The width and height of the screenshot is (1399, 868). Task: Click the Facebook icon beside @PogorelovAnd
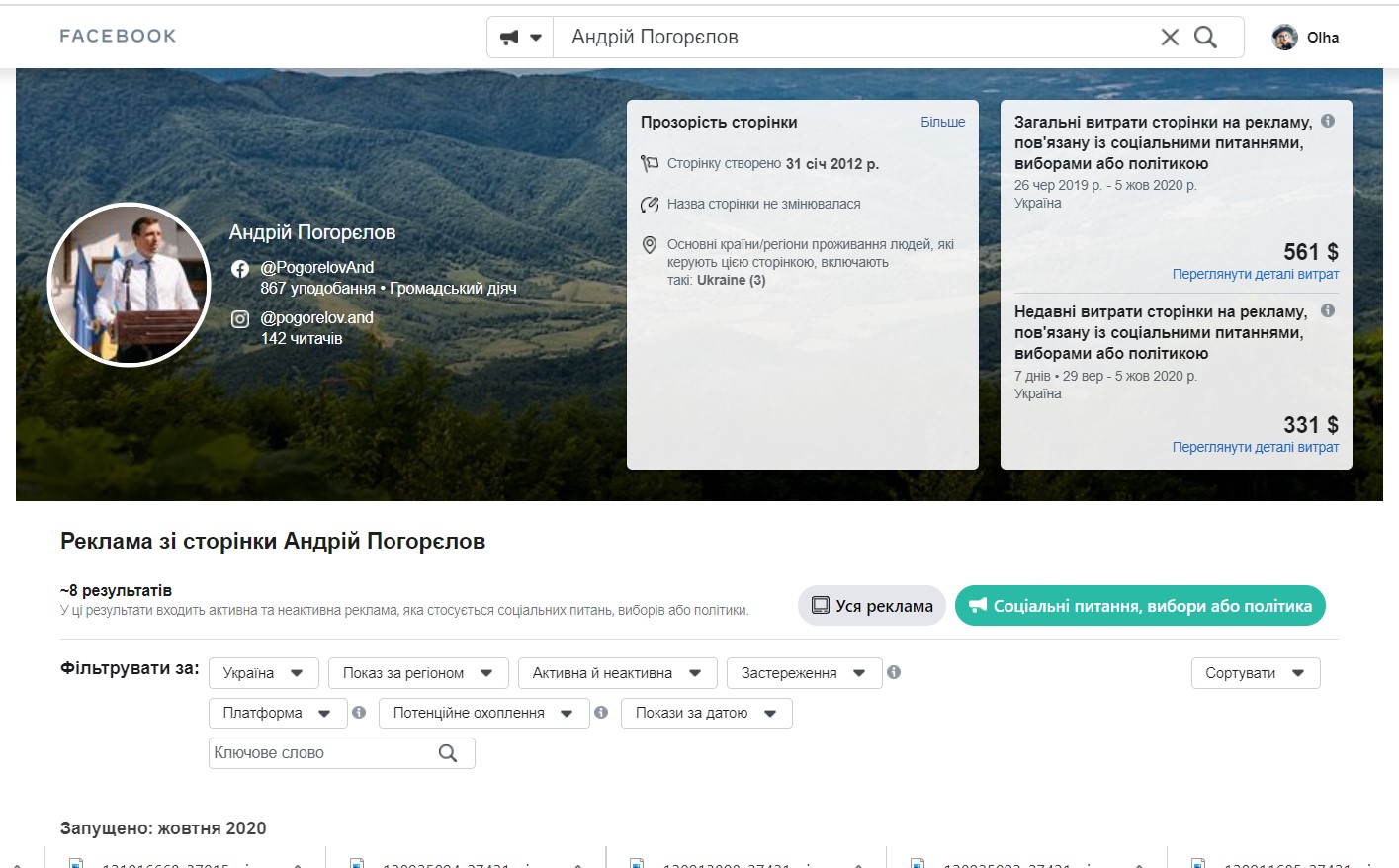[240, 268]
